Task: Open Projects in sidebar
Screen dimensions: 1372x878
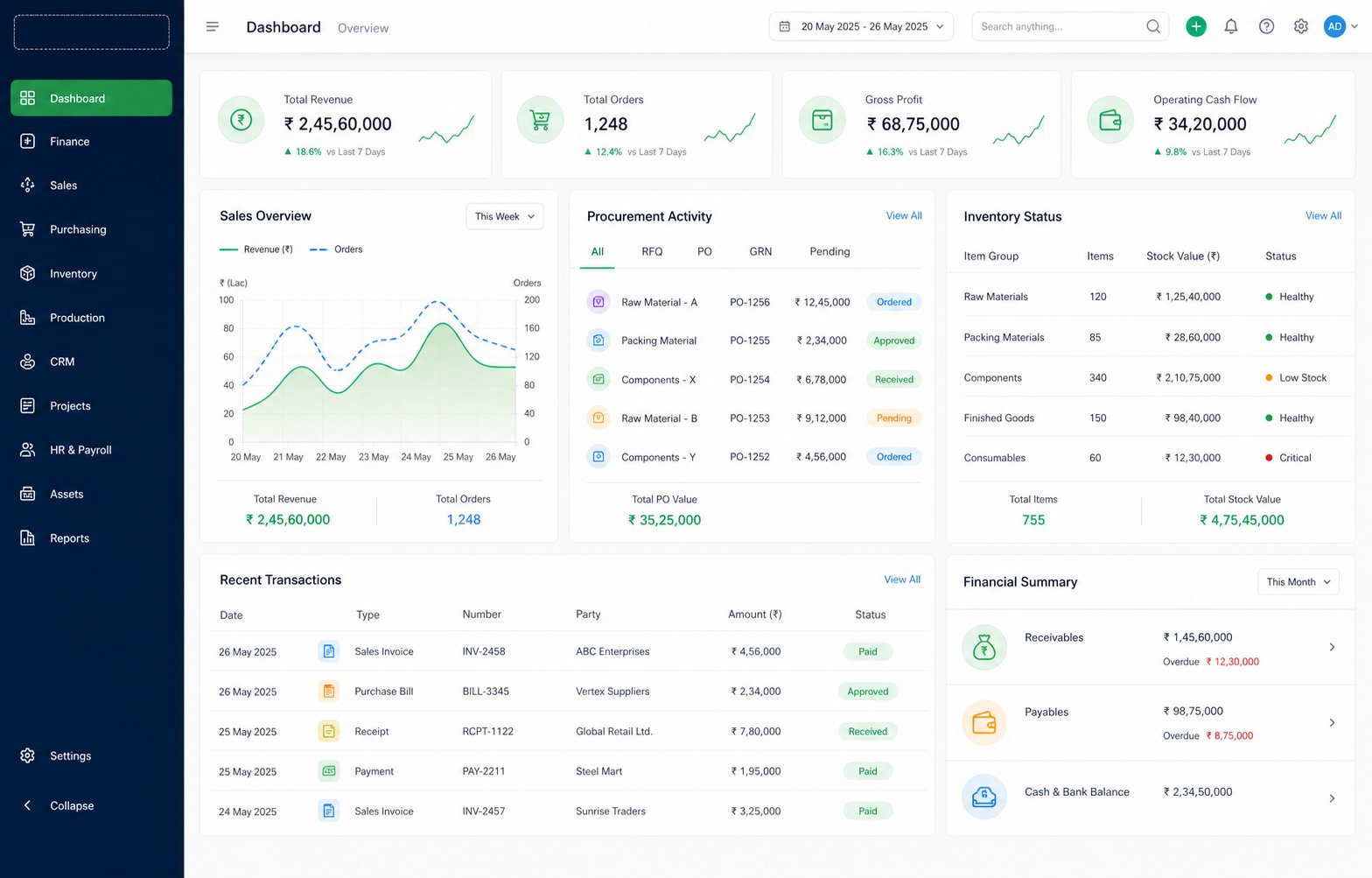Action: [x=91, y=406]
